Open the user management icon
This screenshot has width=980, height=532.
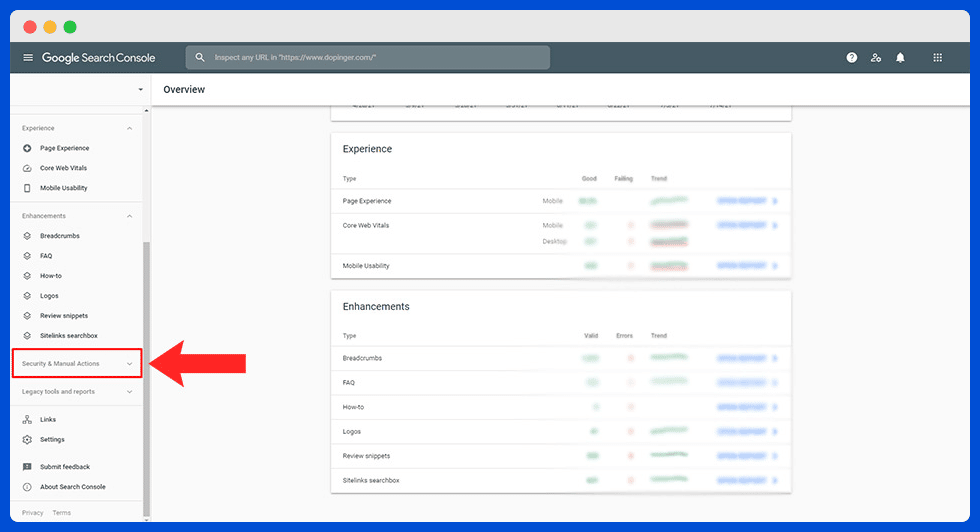[876, 58]
